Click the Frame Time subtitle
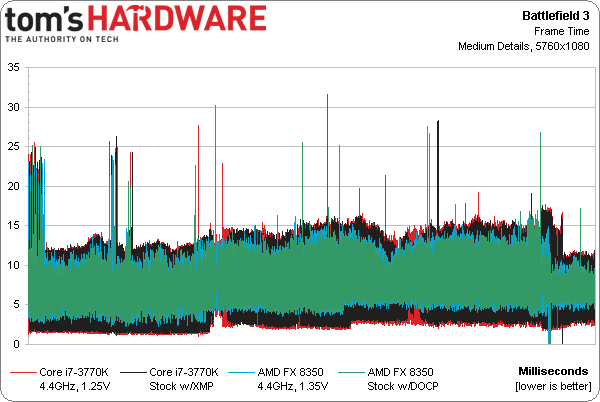This screenshot has height=402, width=600. point(562,31)
